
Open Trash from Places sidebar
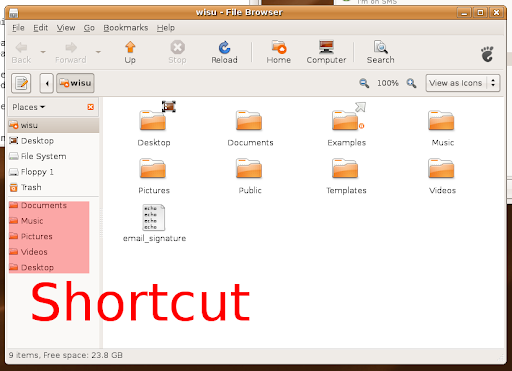(53, 187)
